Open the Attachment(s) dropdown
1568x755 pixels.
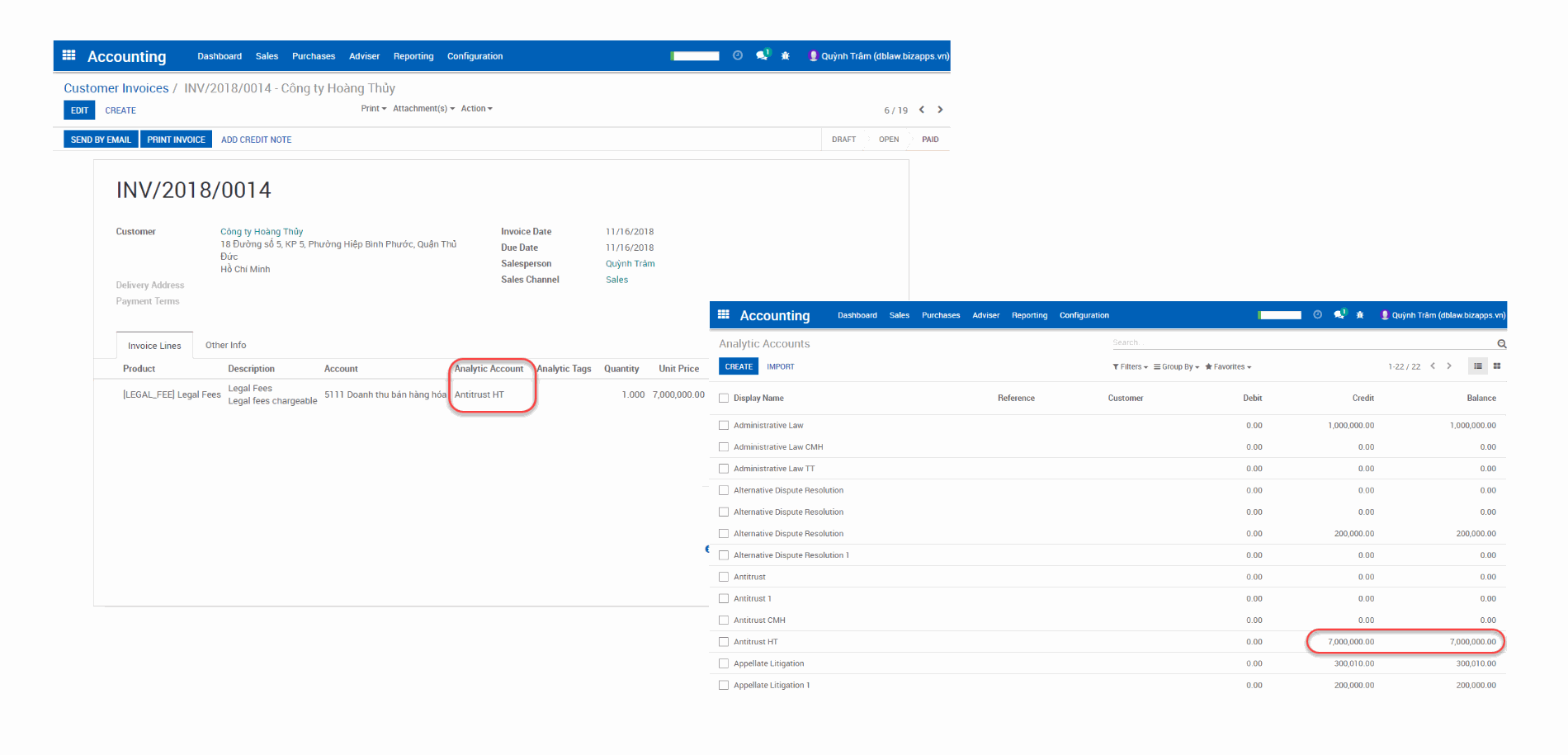(x=423, y=108)
